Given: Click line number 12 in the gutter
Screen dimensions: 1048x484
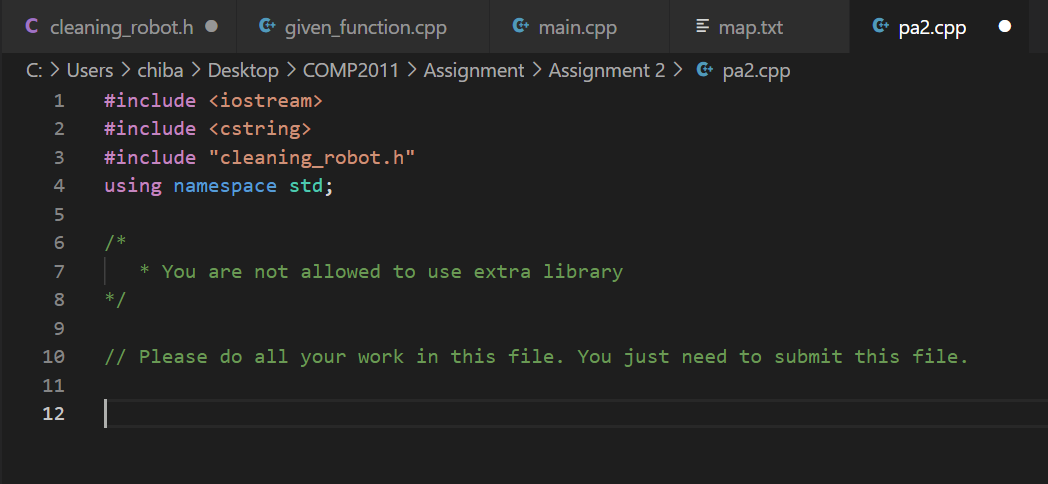Looking at the screenshot, I should [53, 413].
